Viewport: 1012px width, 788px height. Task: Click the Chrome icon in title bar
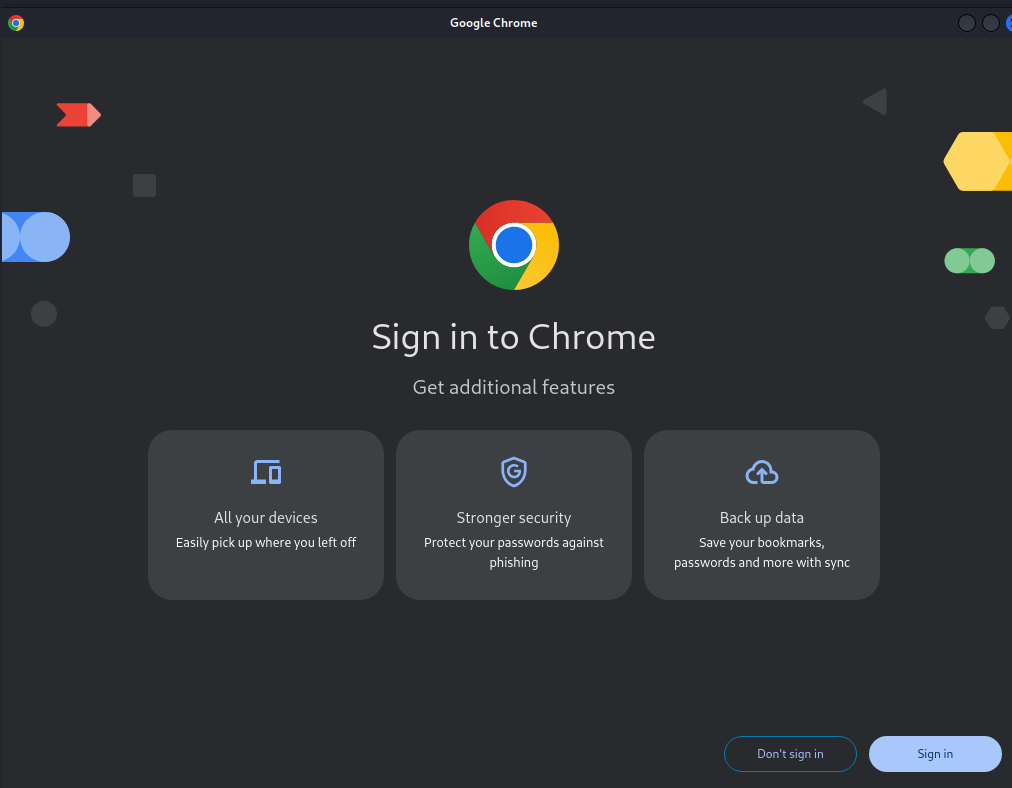pyautogui.click(x=16, y=23)
